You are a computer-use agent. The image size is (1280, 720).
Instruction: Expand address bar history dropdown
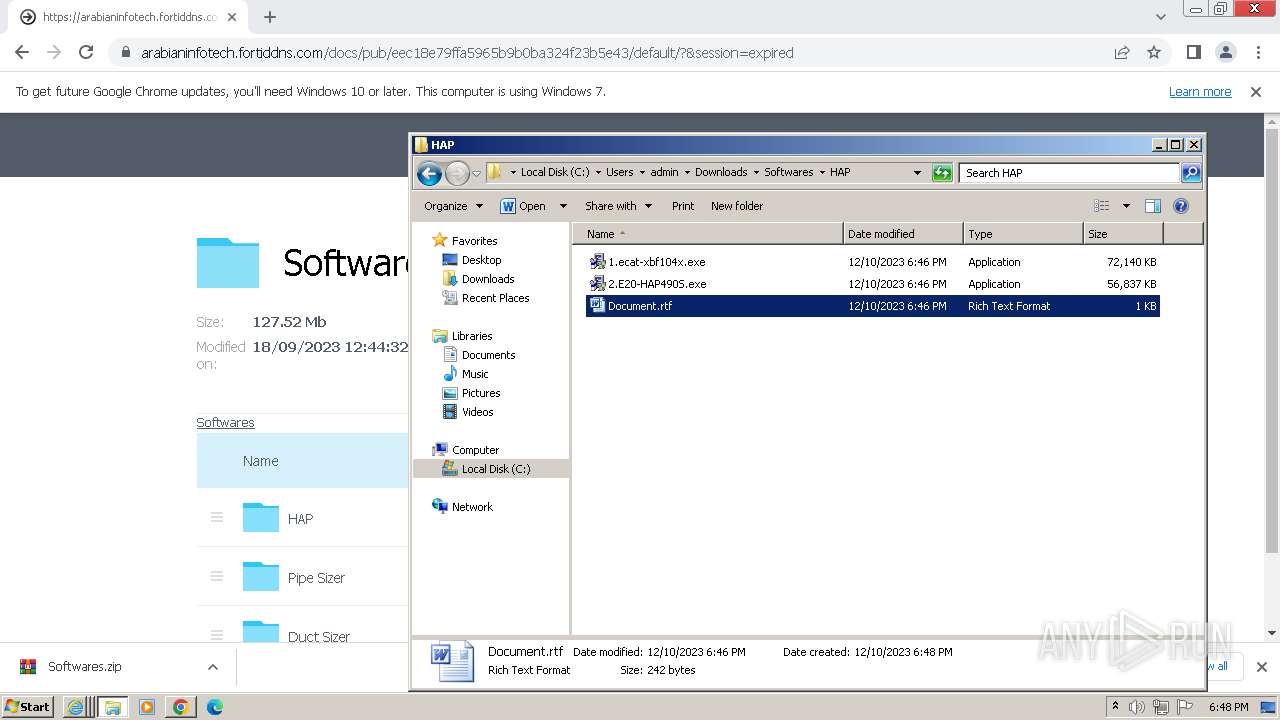[x=917, y=173]
